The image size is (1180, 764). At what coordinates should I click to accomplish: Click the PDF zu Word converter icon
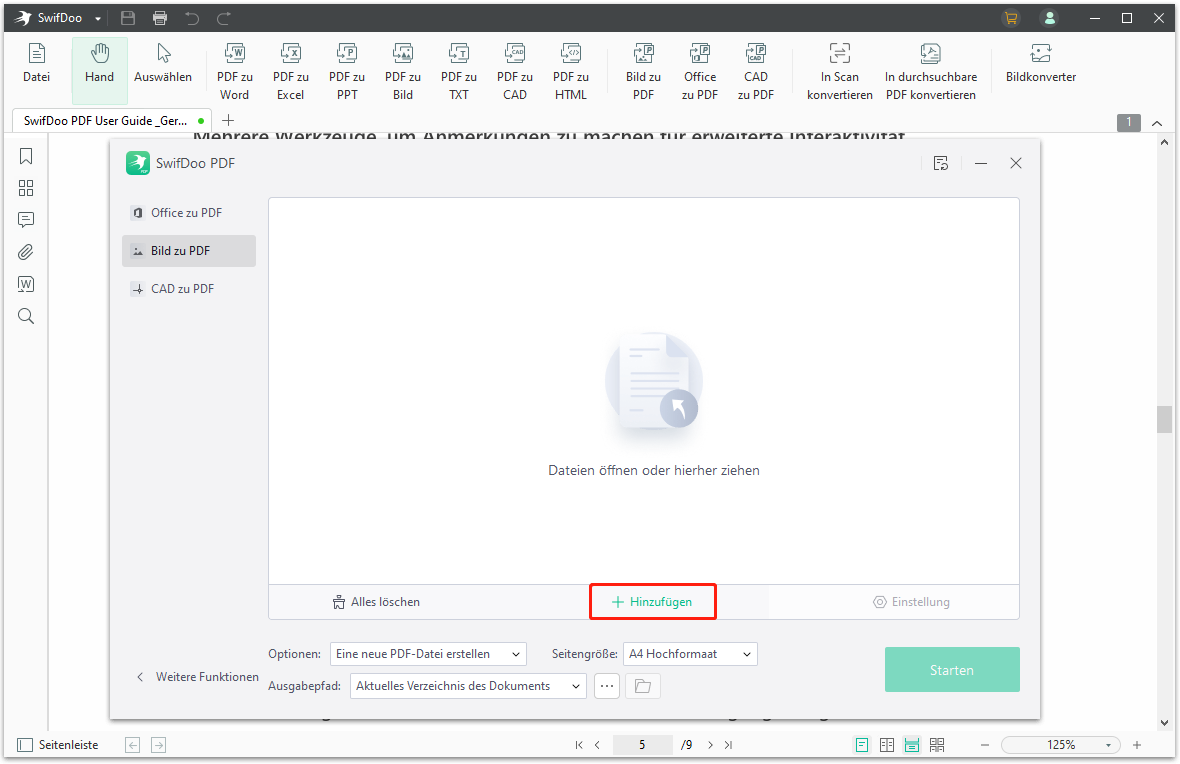pyautogui.click(x=234, y=72)
